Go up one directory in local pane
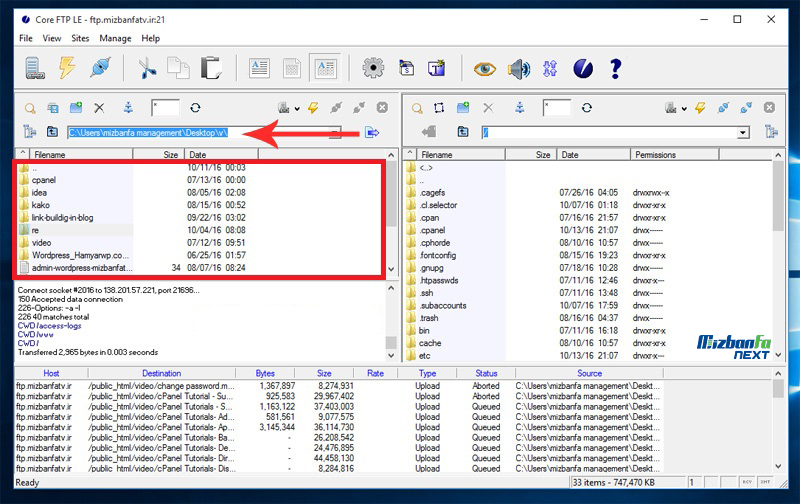This screenshot has height=504, width=800. coord(52,132)
